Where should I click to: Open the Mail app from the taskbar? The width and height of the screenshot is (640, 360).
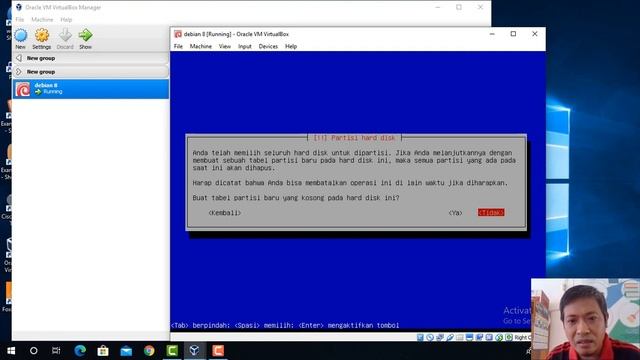click(126, 351)
